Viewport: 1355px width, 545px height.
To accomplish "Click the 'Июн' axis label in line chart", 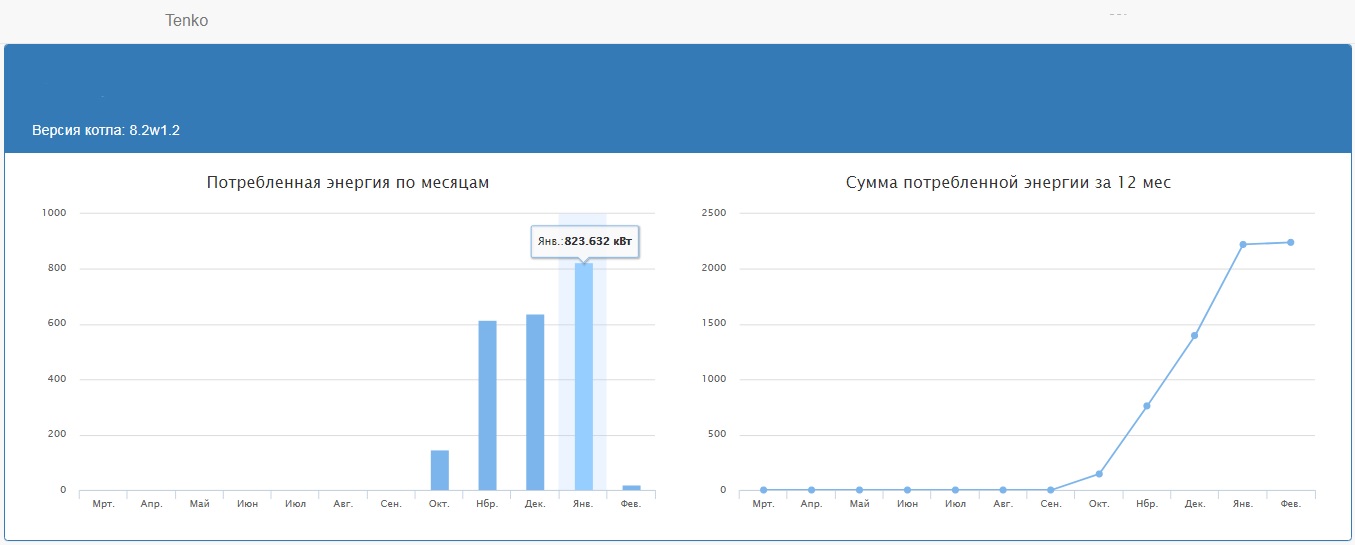I will pos(907,504).
